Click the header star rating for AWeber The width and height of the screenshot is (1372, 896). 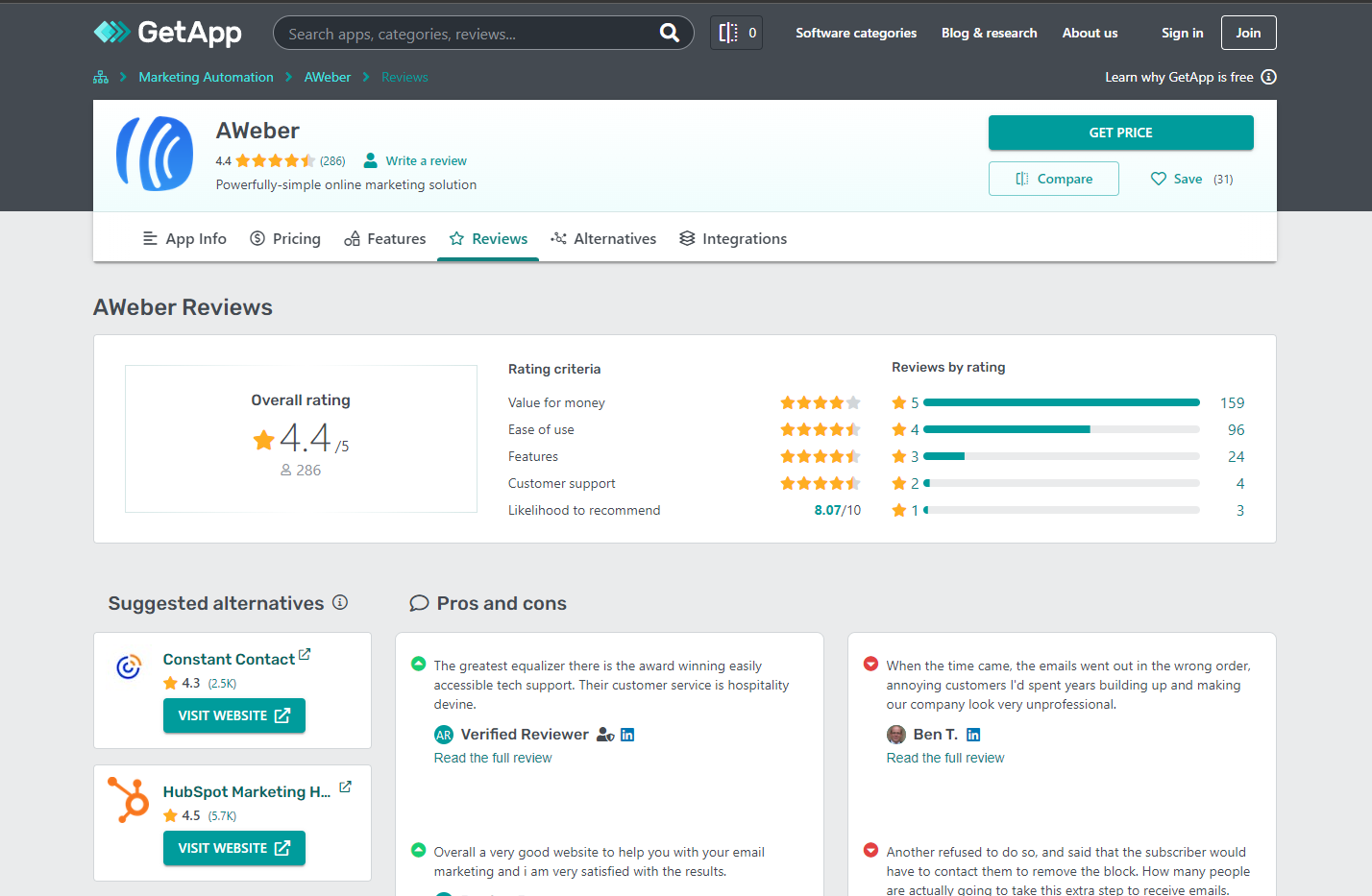(x=276, y=160)
